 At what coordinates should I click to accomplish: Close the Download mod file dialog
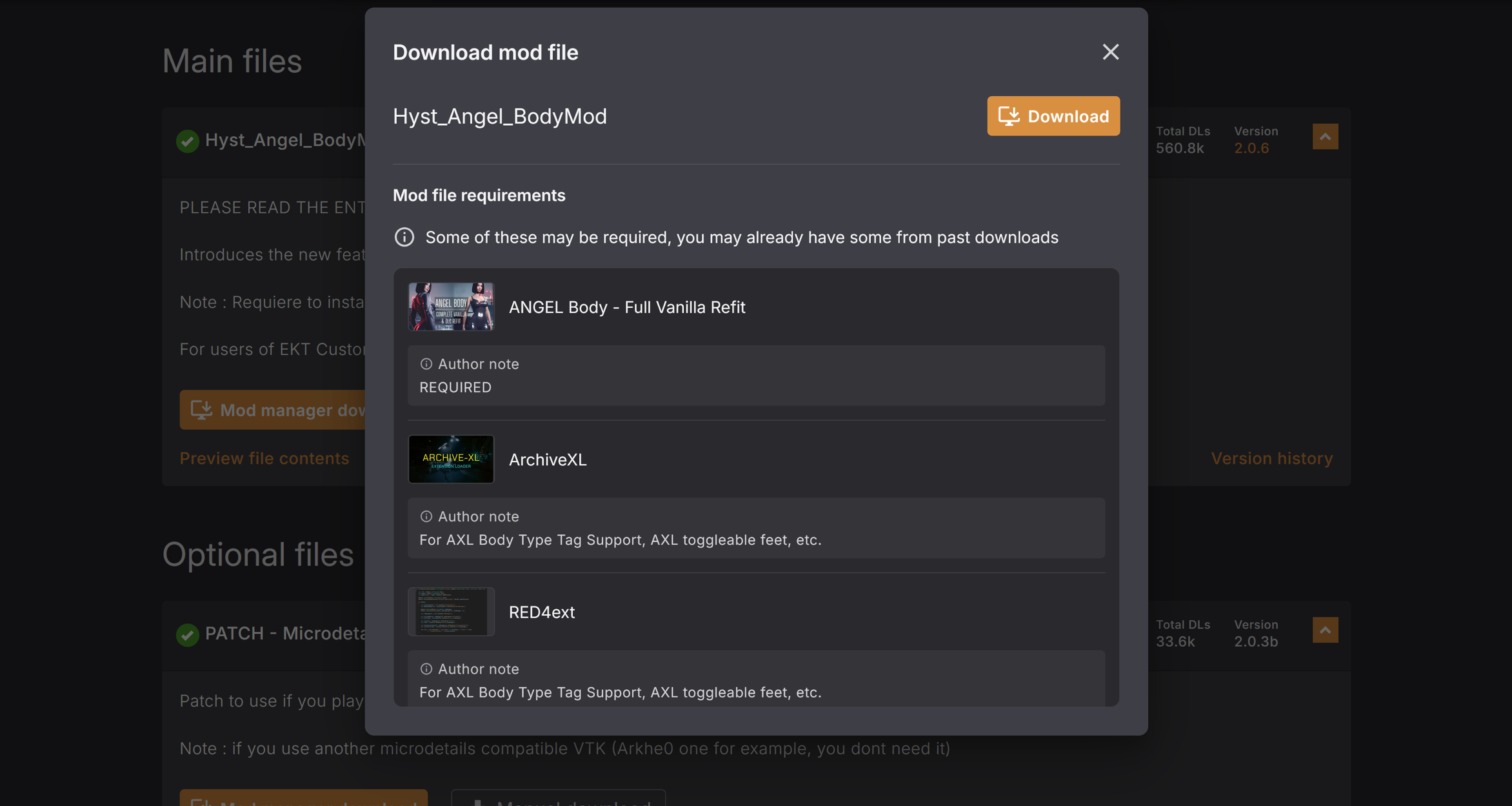tap(1110, 52)
